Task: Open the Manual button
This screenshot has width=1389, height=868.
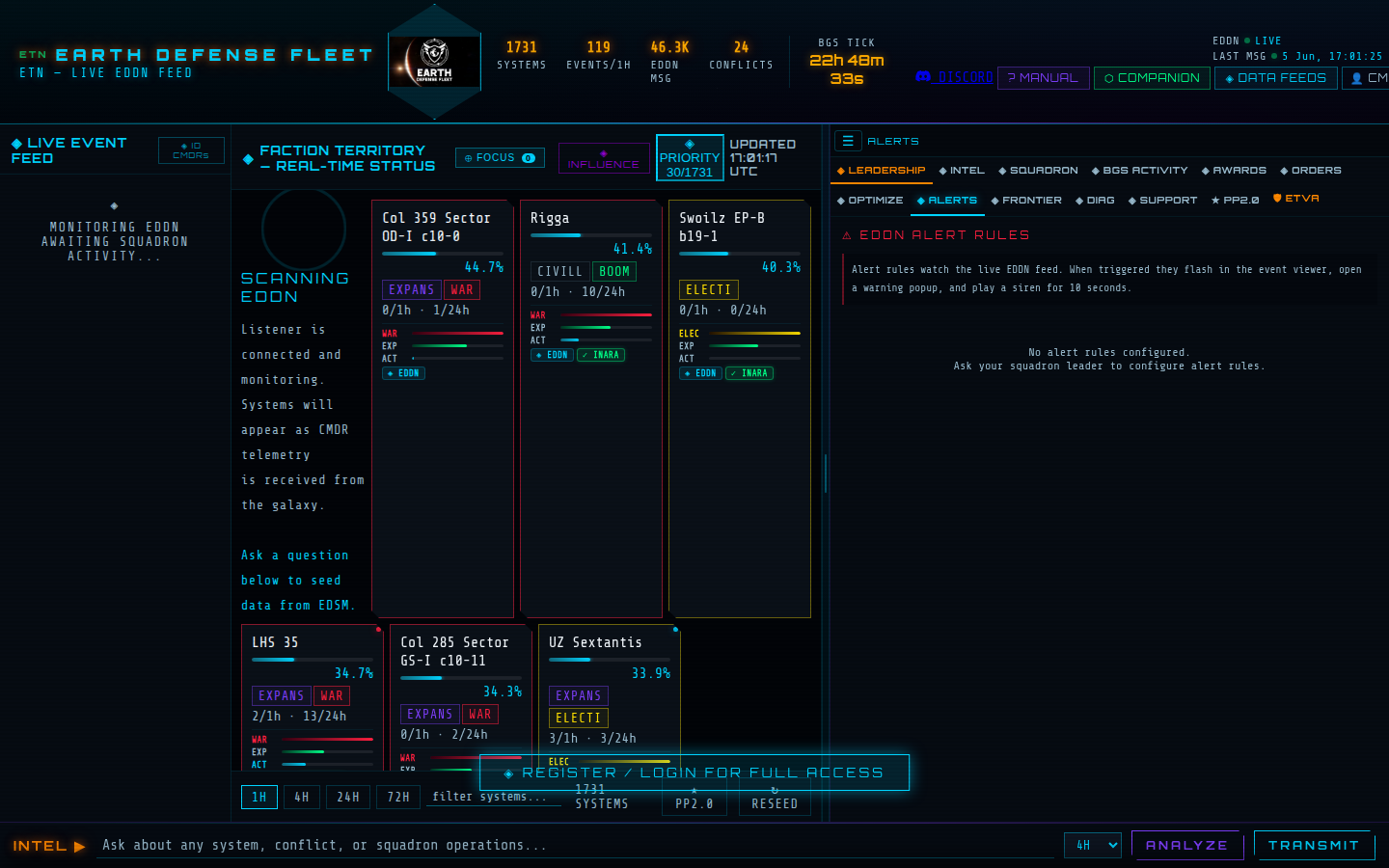Action: tap(1044, 78)
